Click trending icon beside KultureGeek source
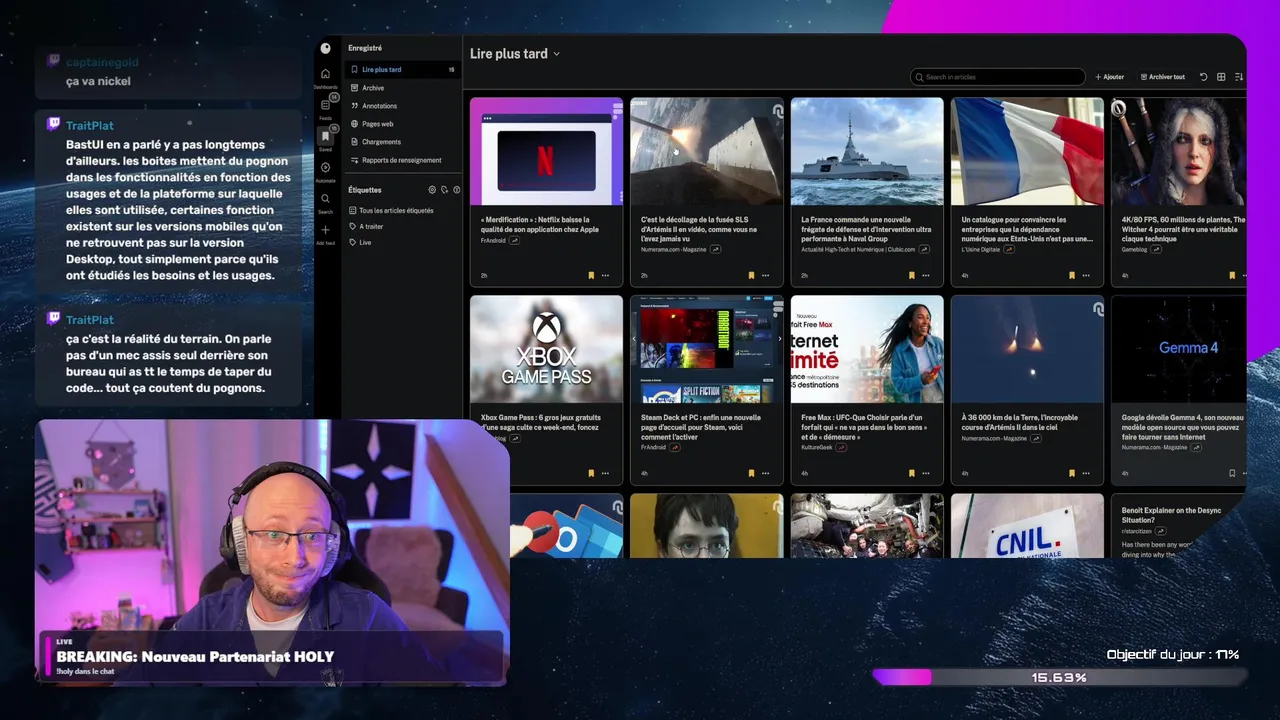 point(843,447)
